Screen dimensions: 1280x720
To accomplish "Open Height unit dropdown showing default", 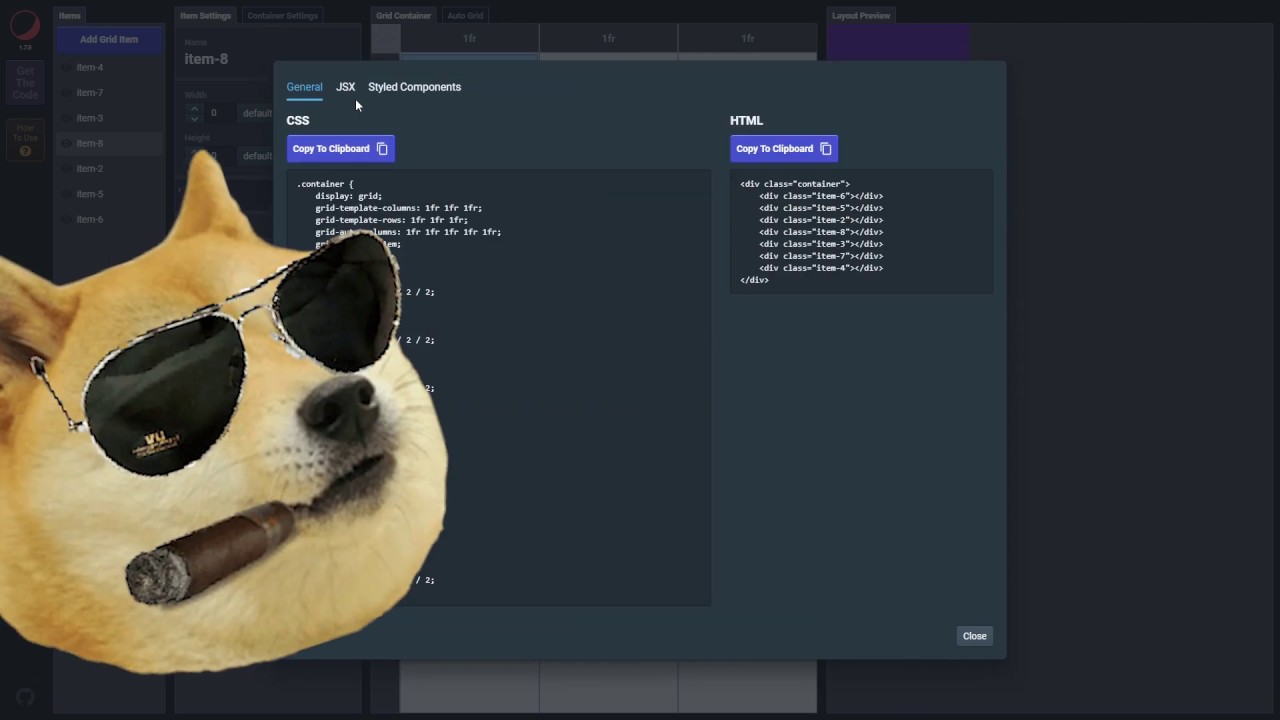I will pyautogui.click(x=257, y=156).
